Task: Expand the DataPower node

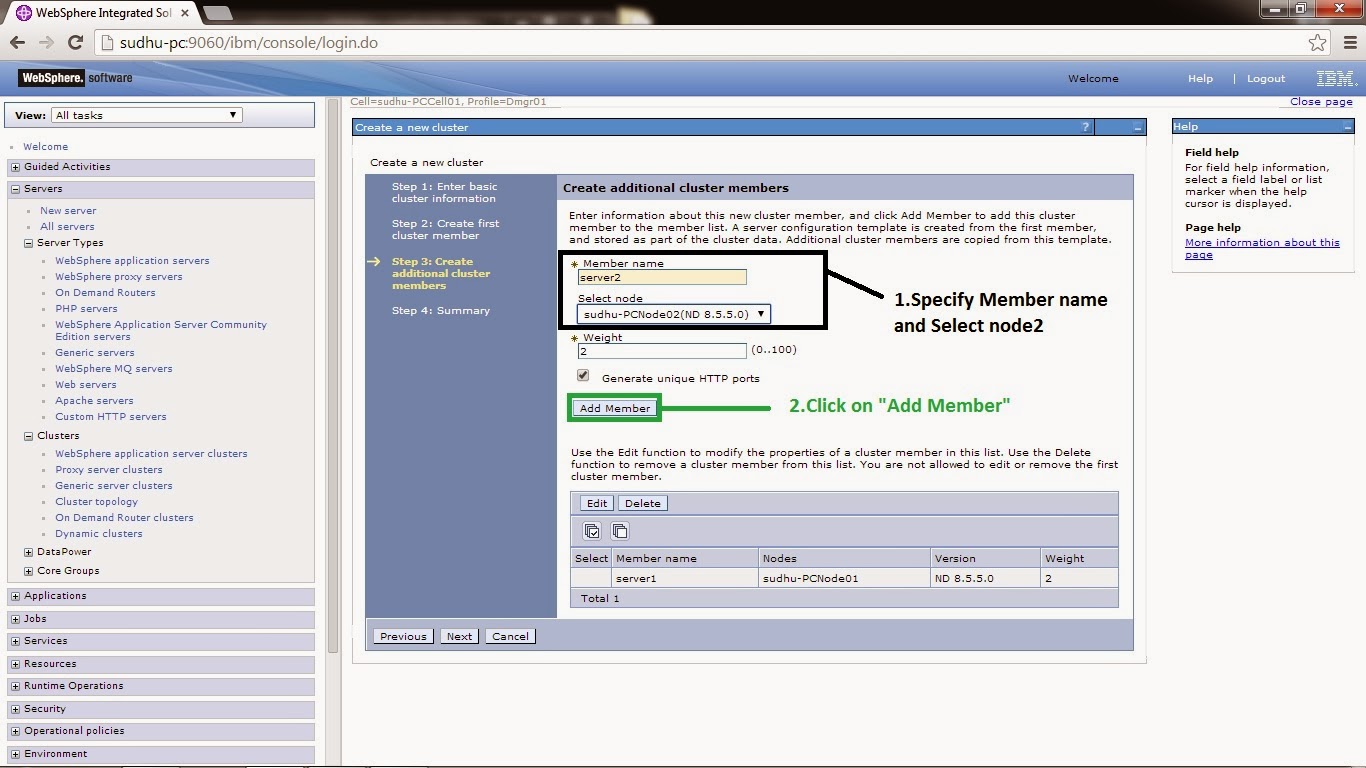Action: click(28, 552)
